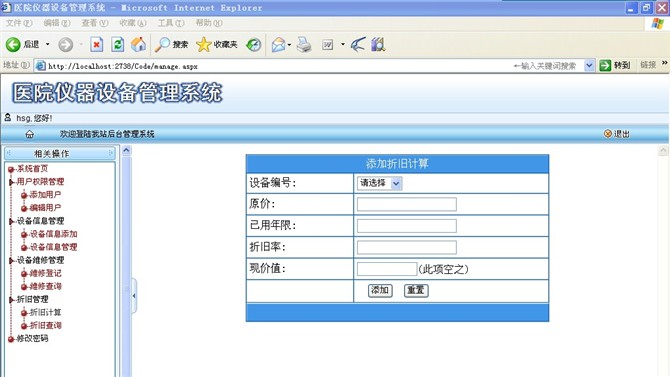Viewport: 670px width, 377px height.
Task: Open the 维修查询 sidebar link
Action: pyautogui.click(x=45, y=286)
